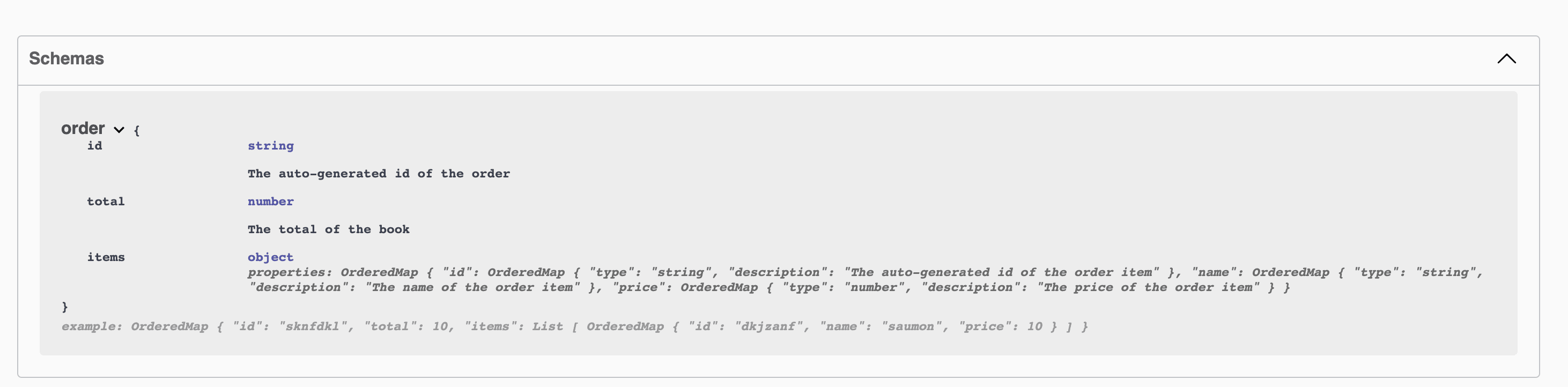Click the object type of the items field
This screenshot has height=387, width=1568.
click(270, 257)
